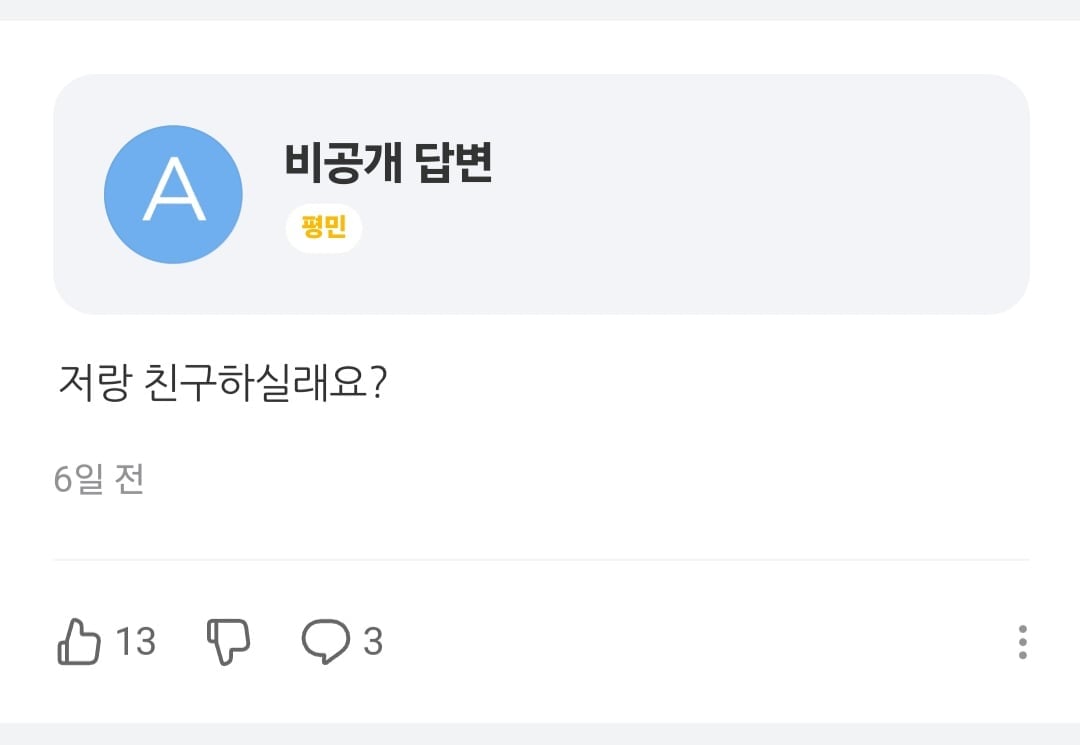
Task: Tap the blue A profile avatar
Action: [x=173, y=194]
